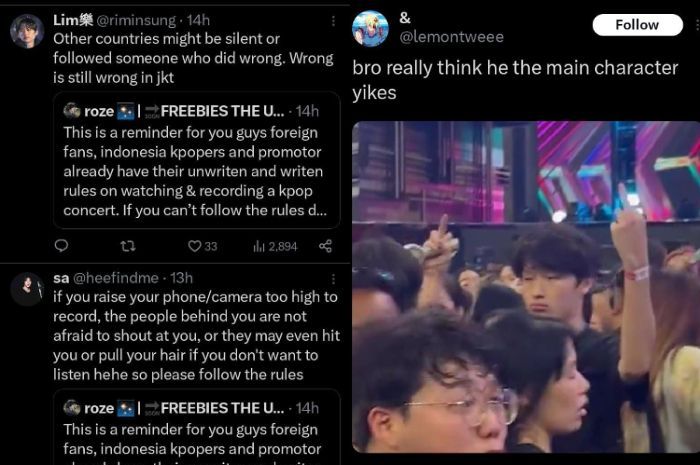Screen dimensions: 700x465
Task: Open the roze quoted tweet in Lim's post
Action: [x=196, y=160]
